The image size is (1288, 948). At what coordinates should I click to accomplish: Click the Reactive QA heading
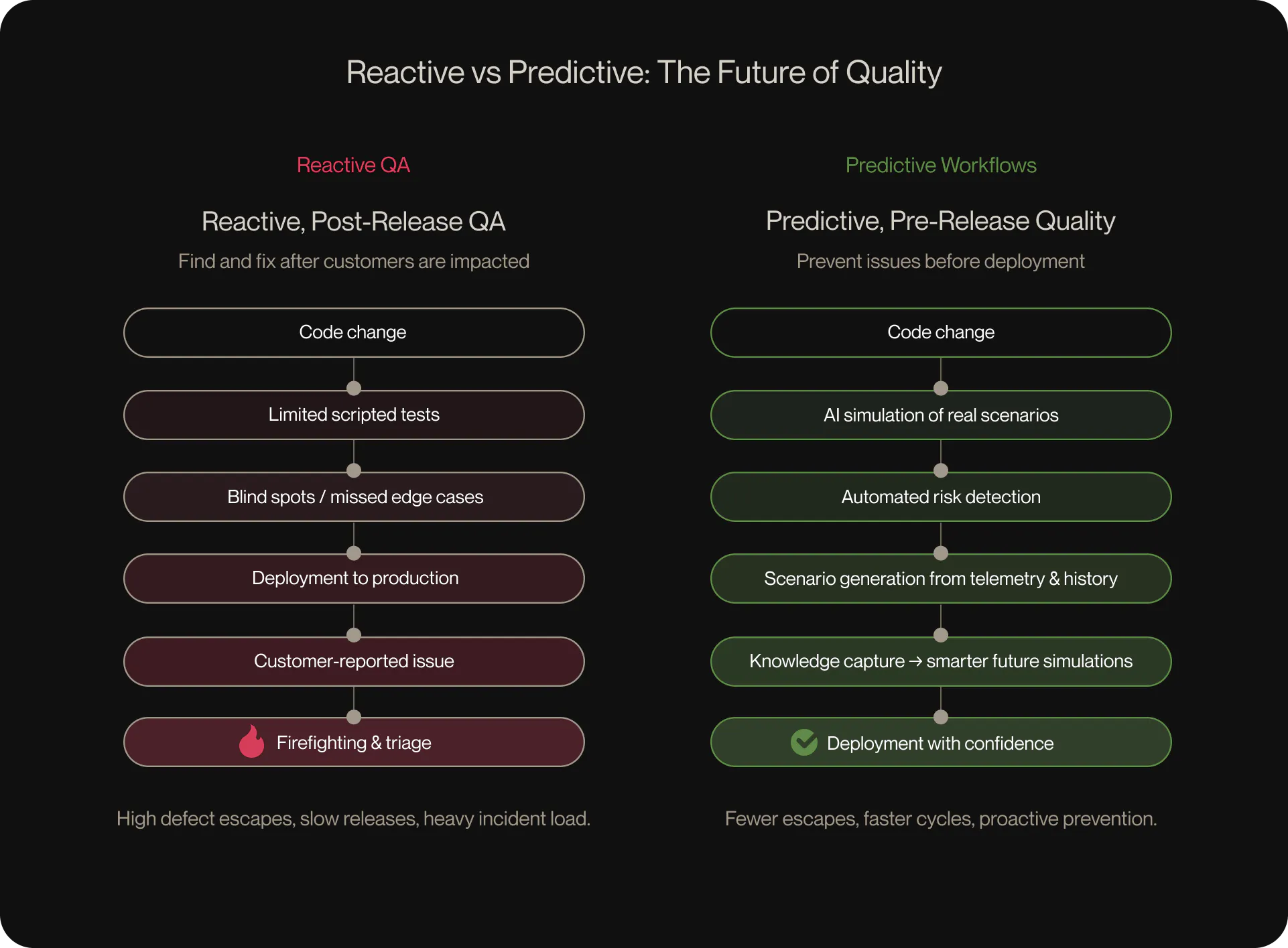(353, 165)
